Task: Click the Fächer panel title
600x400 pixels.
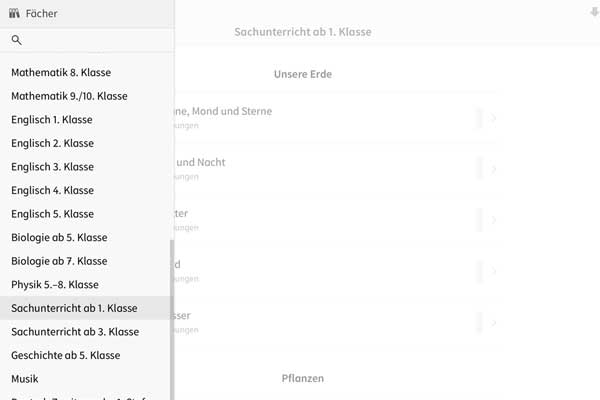Action: pyautogui.click(x=41, y=14)
